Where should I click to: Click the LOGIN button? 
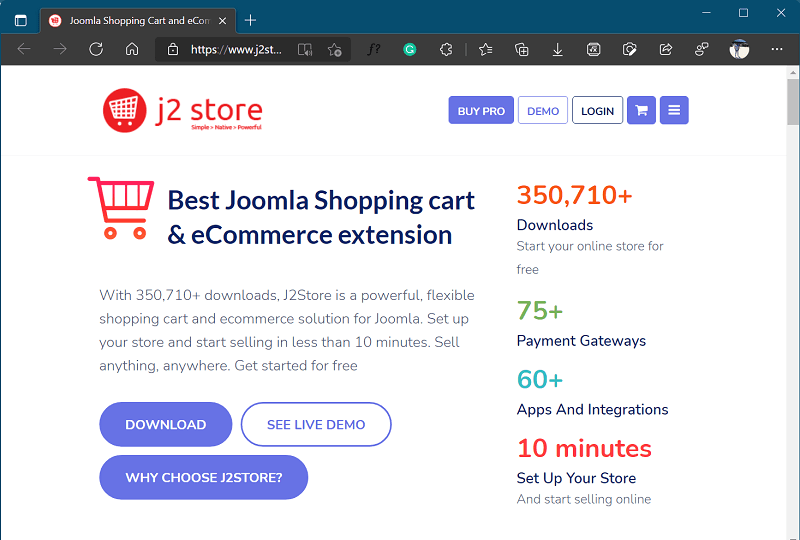(x=597, y=110)
